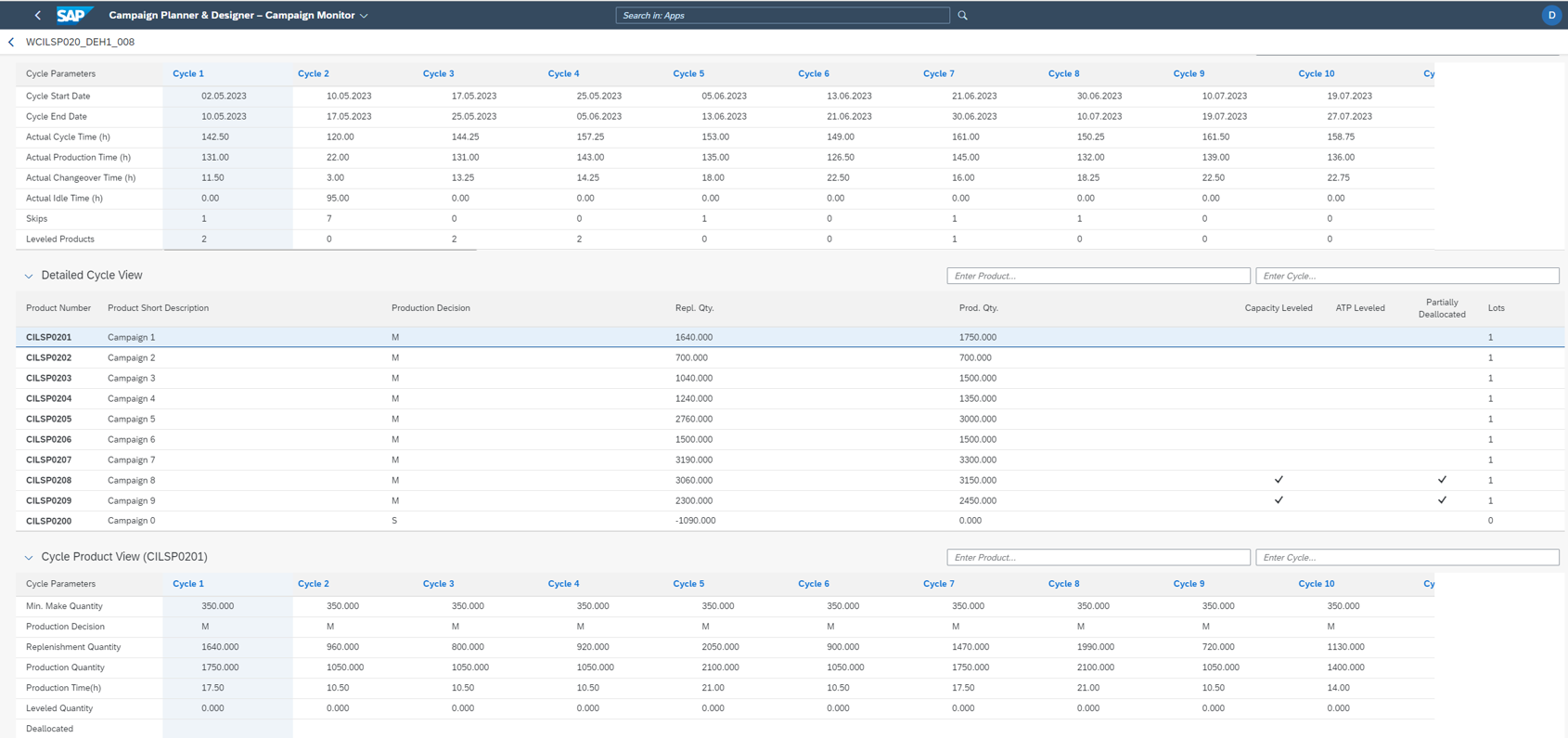Open the Campaign Monitor title dropdown arrow
This screenshot has height=738, width=1568.
pos(364,16)
